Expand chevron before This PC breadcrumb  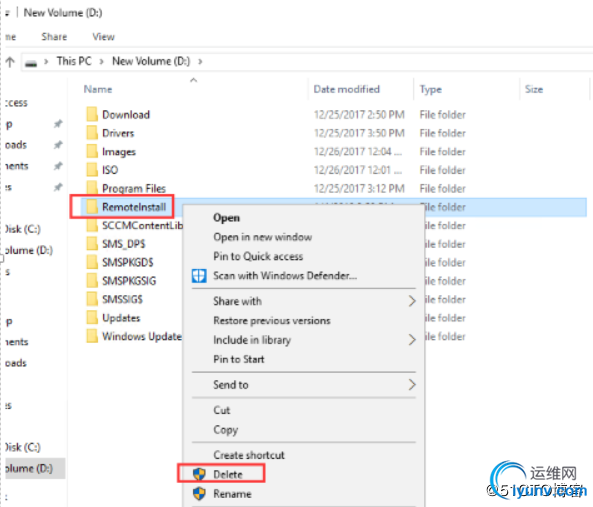click(x=46, y=62)
